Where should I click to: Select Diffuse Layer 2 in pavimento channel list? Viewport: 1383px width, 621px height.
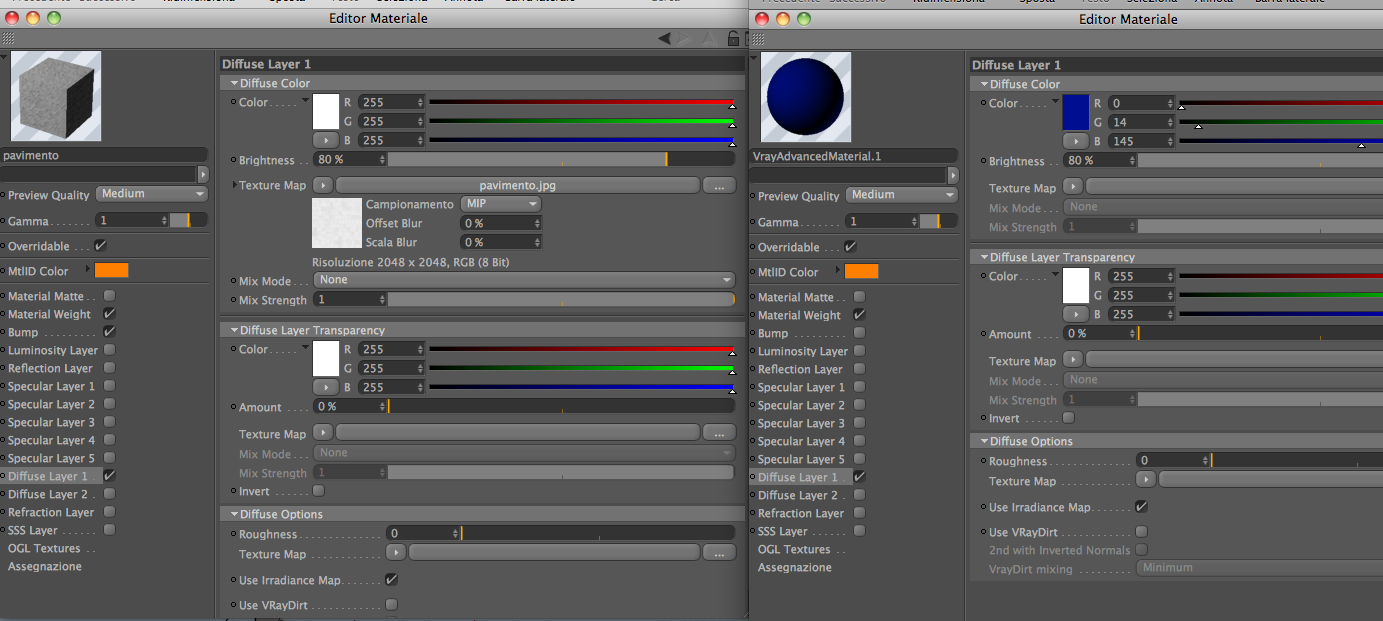point(48,494)
